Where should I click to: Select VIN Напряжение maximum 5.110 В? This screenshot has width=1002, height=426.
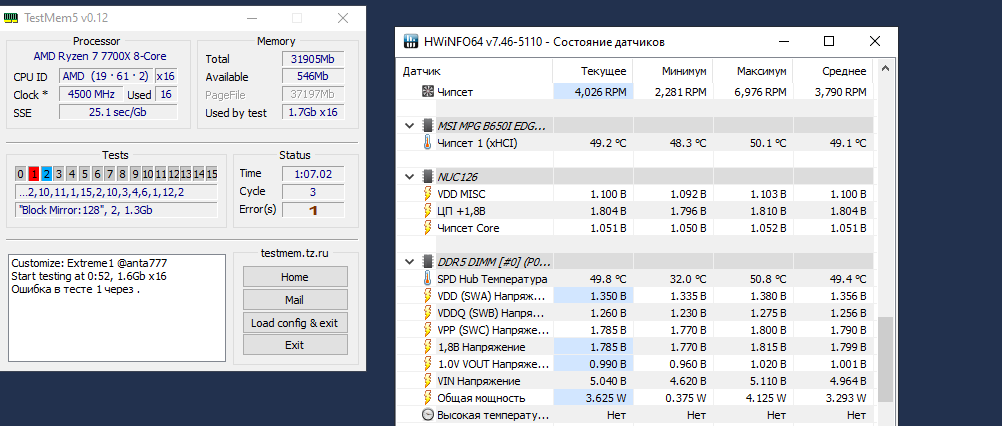coord(767,381)
